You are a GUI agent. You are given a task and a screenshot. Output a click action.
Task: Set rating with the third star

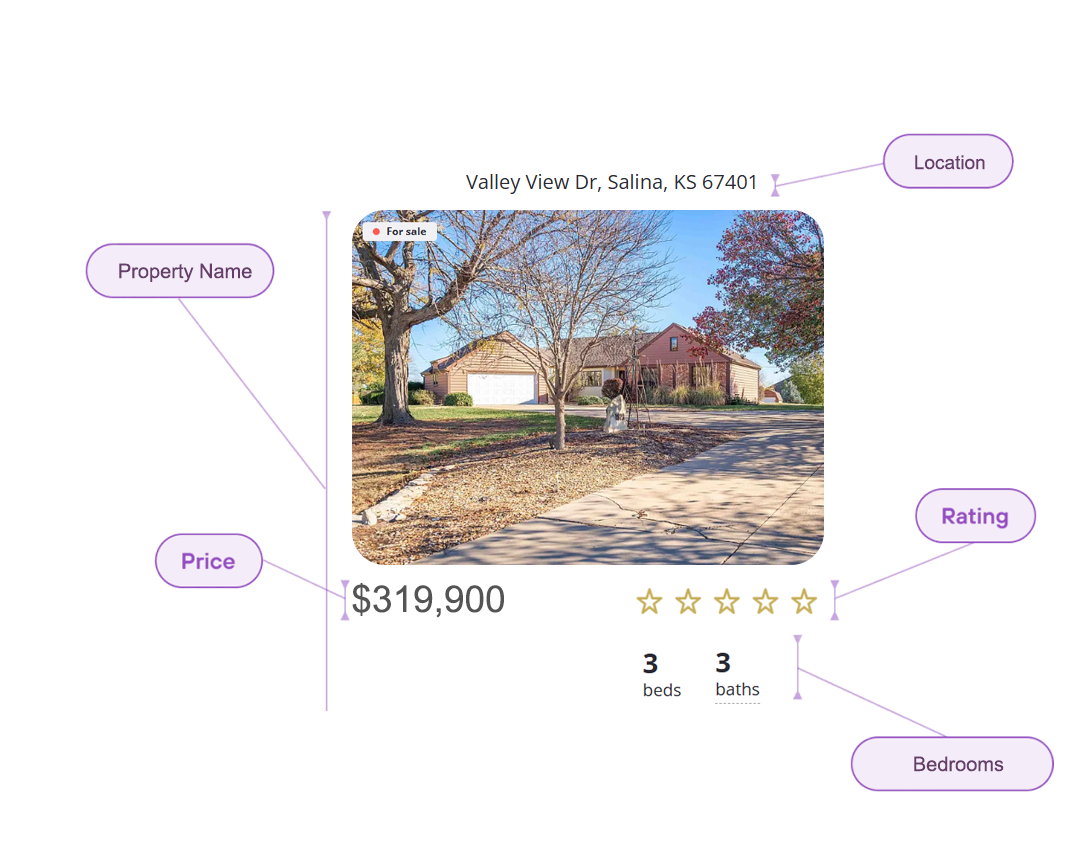click(x=727, y=601)
